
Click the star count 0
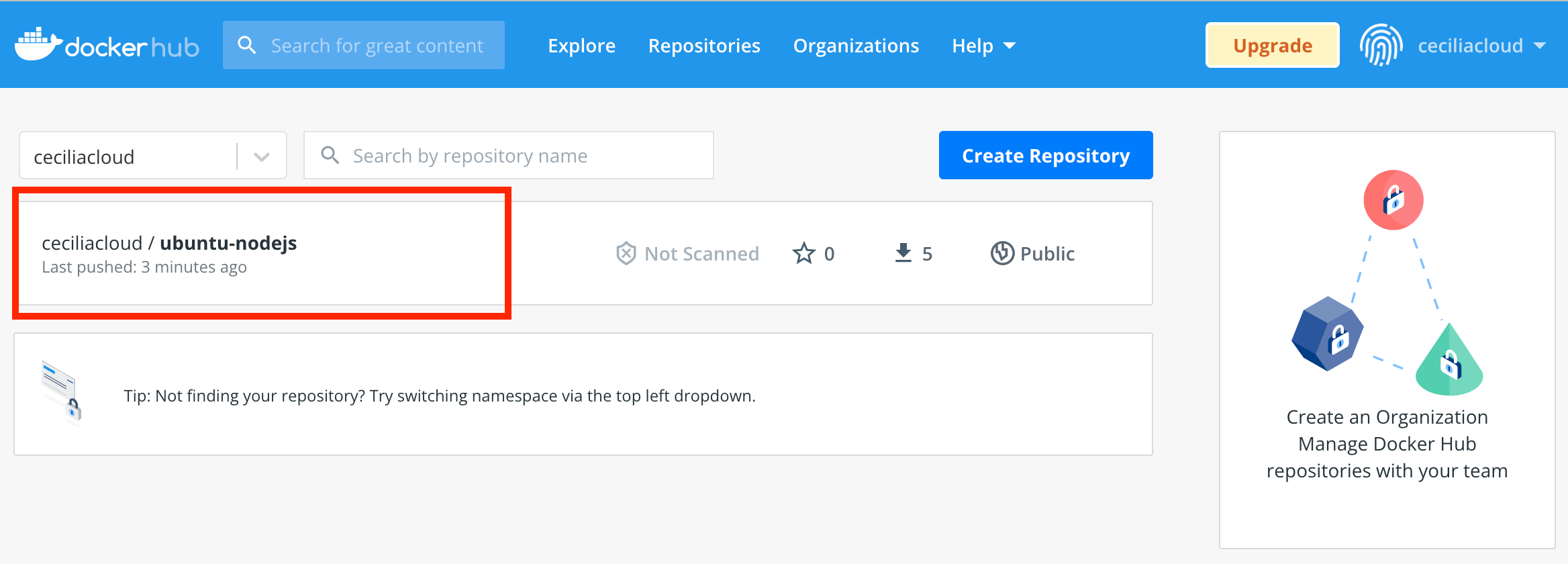(x=829, y=254)
